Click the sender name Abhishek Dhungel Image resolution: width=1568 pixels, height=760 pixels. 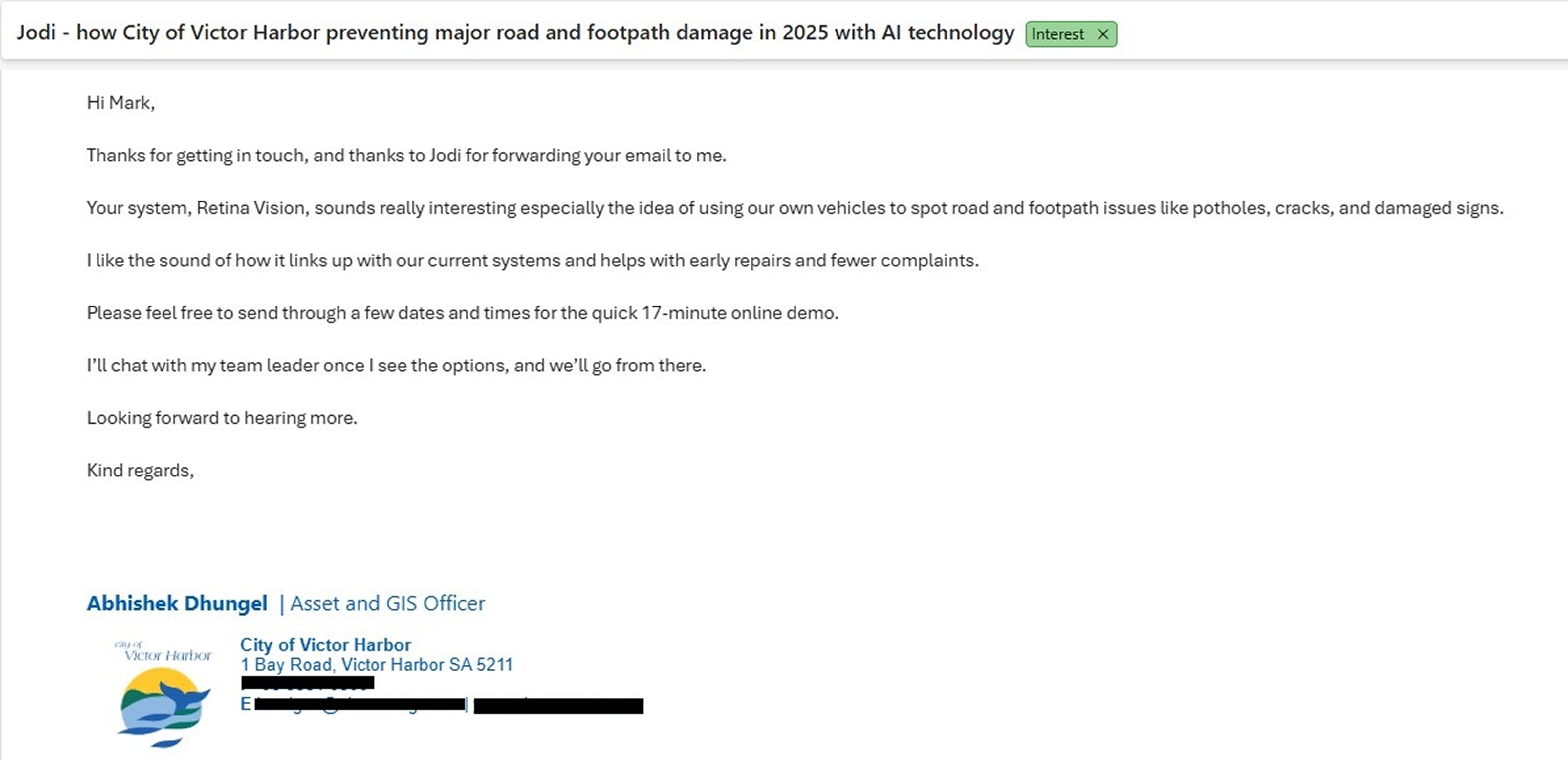[x=177, y=603]
